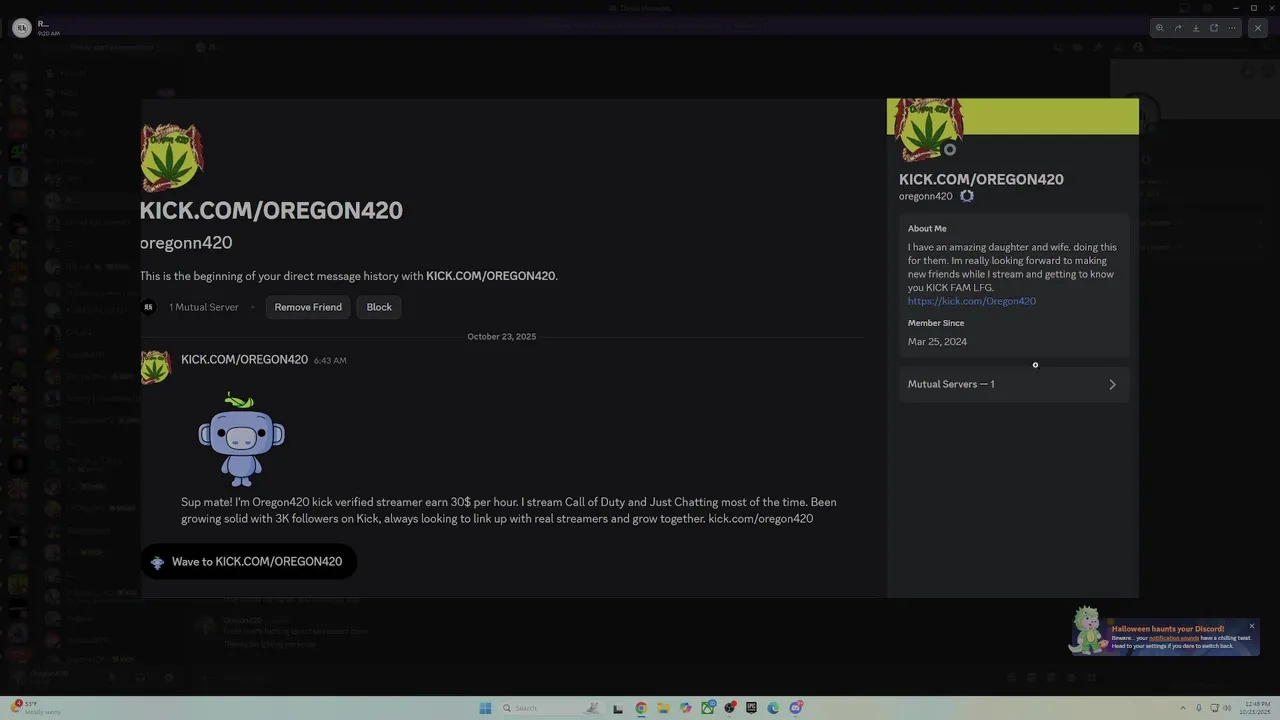1280x720 pixels.
Task: Open the OBS taskbar icon with red badge
Action: (x=730, y=708)
